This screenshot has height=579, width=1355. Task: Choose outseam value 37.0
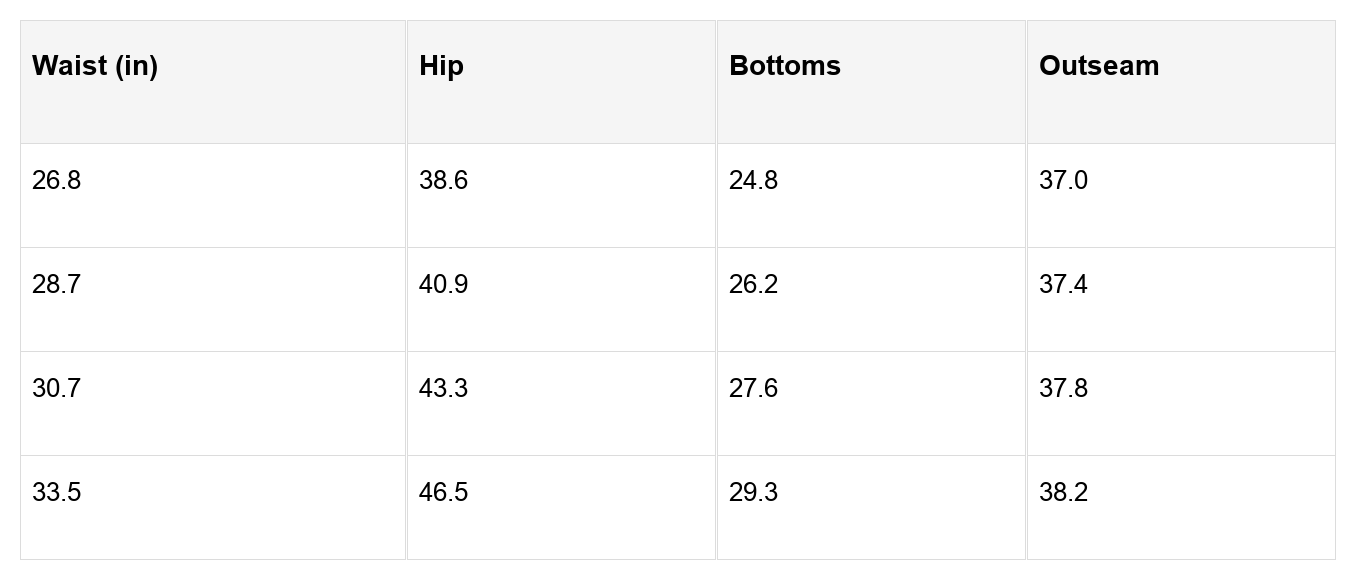pos(1181,195)
